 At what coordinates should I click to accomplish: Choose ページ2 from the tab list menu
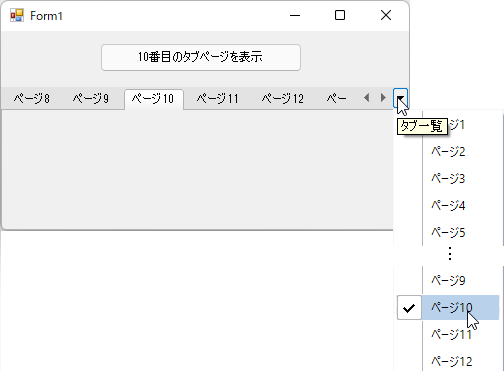click(448, 152)
